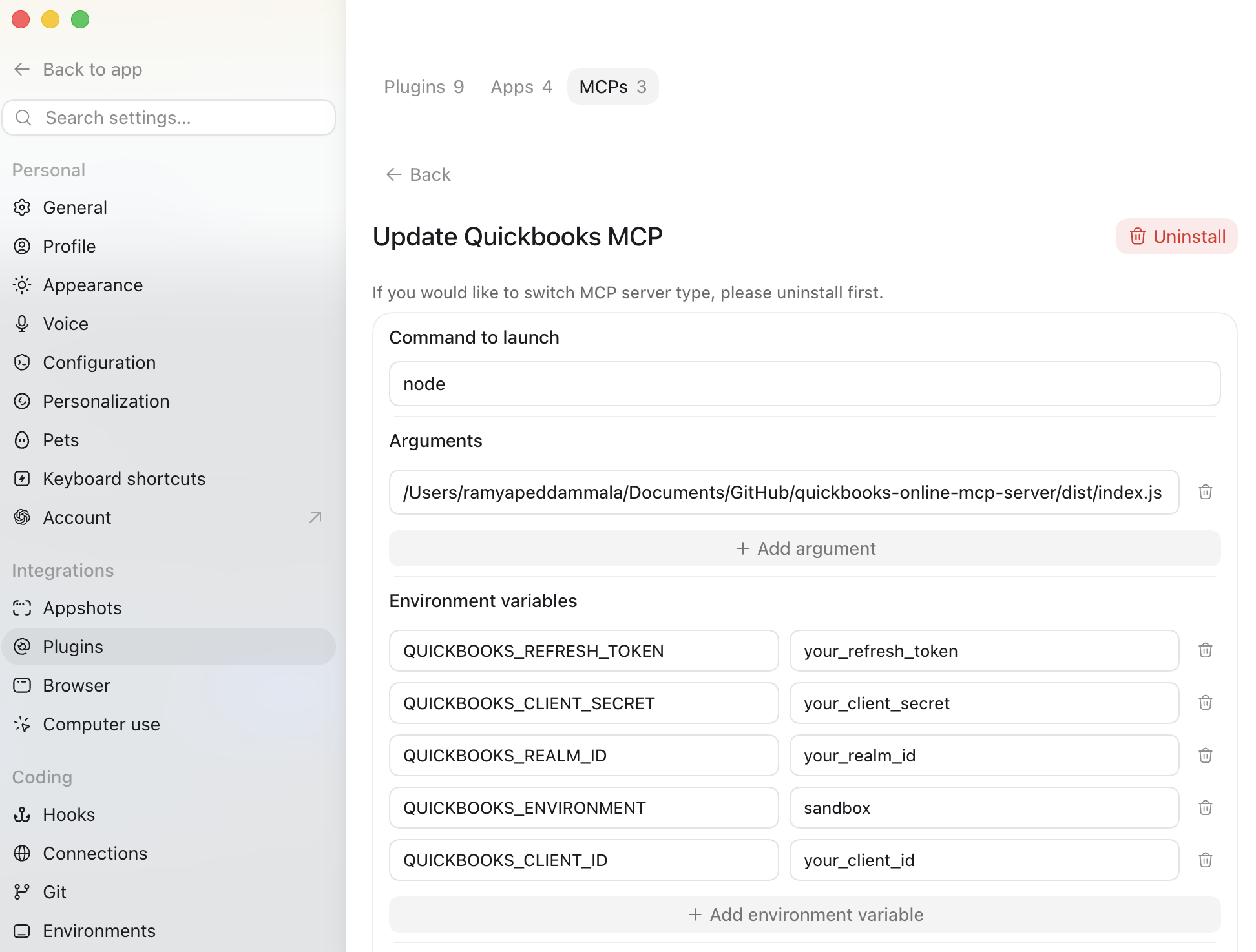Open the Profile settings icon
Viewport: 1256px width, 952px height.
coord(22,246)
